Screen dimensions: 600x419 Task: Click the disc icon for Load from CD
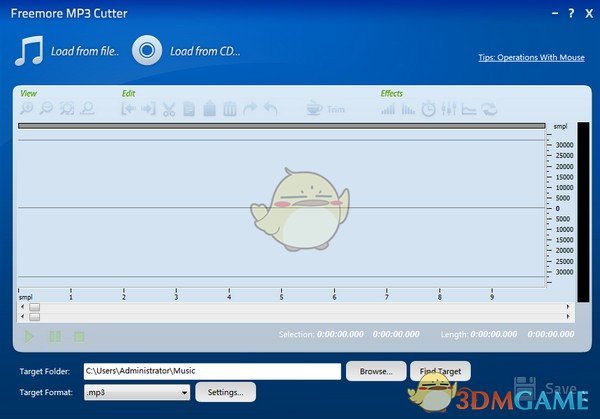[x=147, y=50]
